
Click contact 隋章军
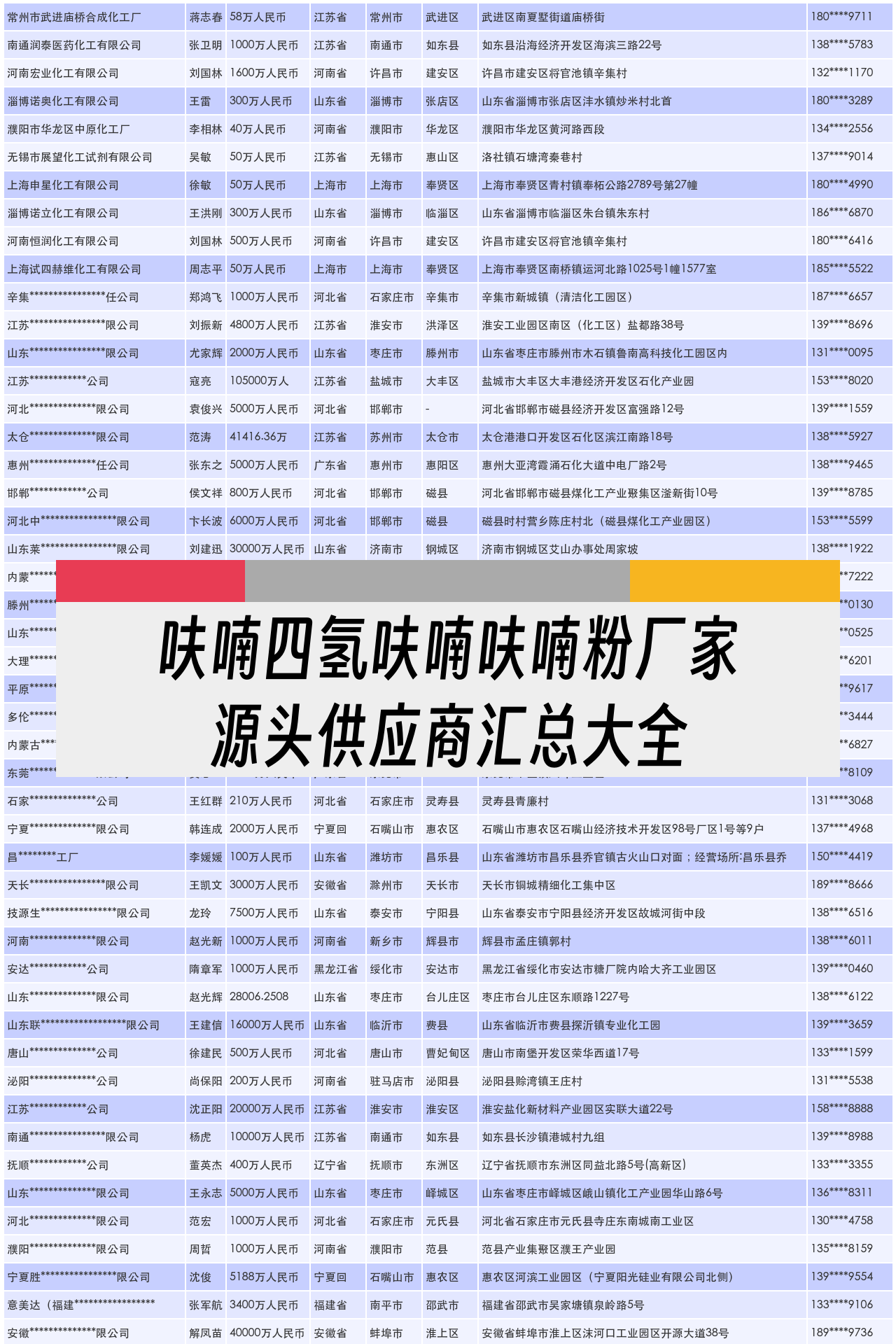(206, 969)
